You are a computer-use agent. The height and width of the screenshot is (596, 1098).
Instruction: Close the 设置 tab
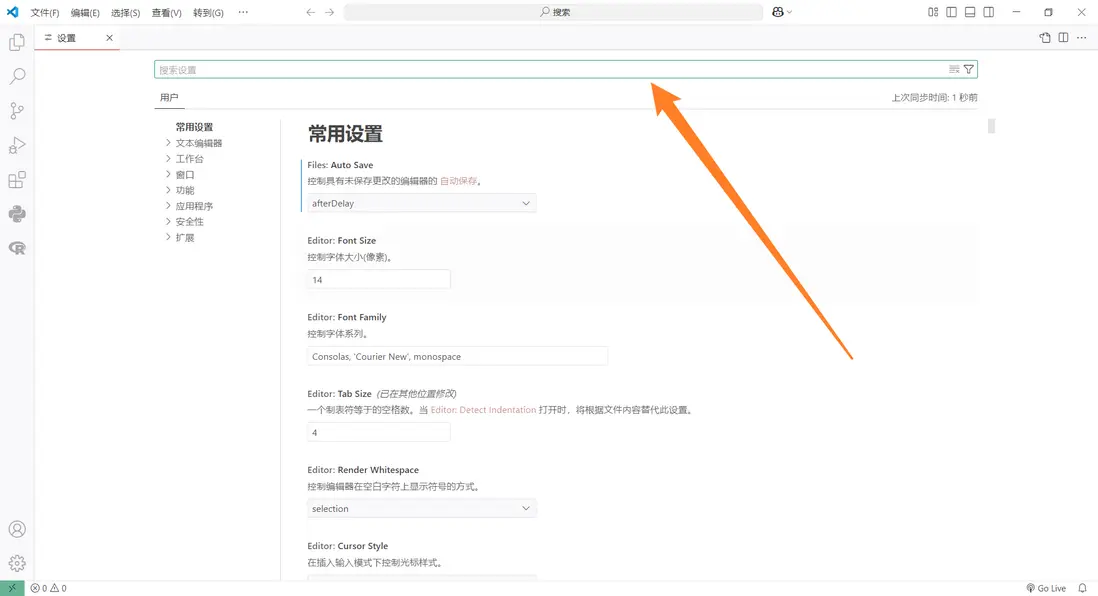click(x=109, y=38)
